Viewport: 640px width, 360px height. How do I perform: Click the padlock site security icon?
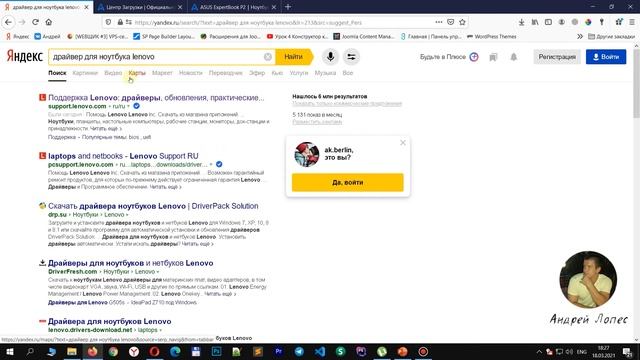(x=120, y=22)
